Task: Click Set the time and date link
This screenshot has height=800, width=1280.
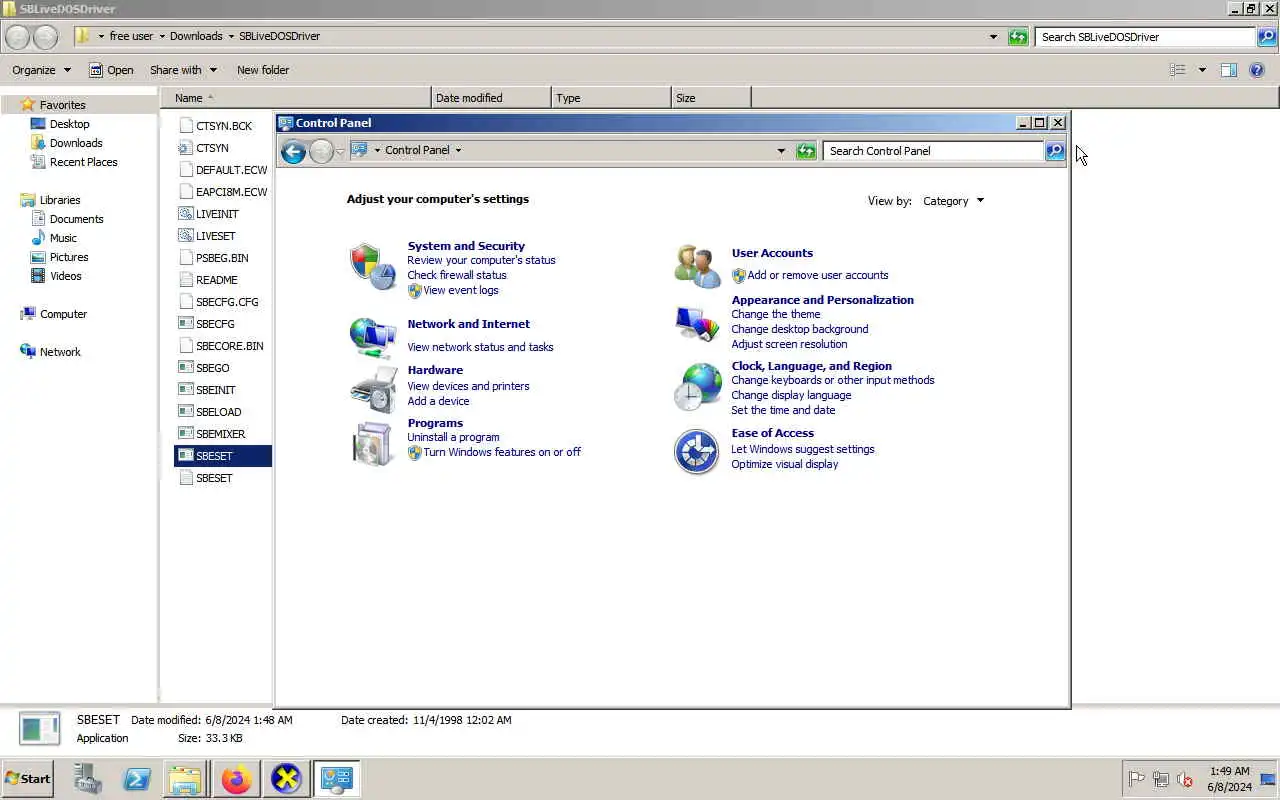Action: 783,410
